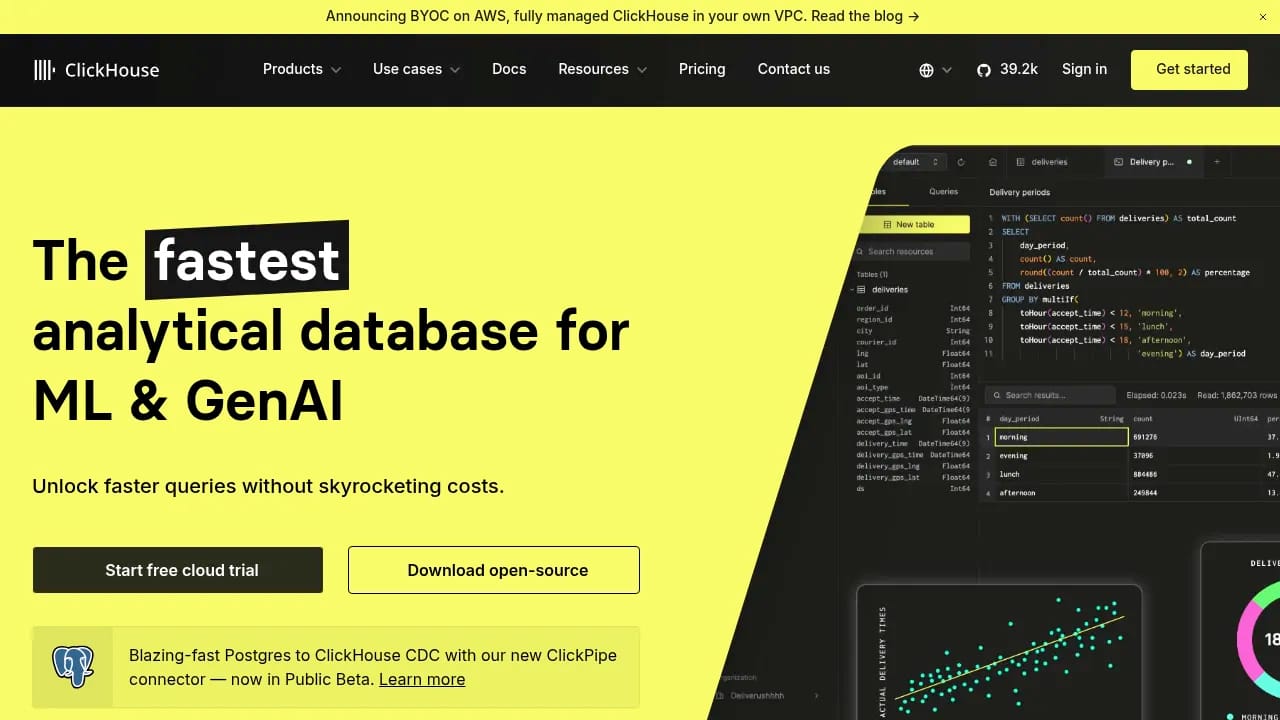Click the count value 691276
Screen dimensions: 1280x720
1145,437
